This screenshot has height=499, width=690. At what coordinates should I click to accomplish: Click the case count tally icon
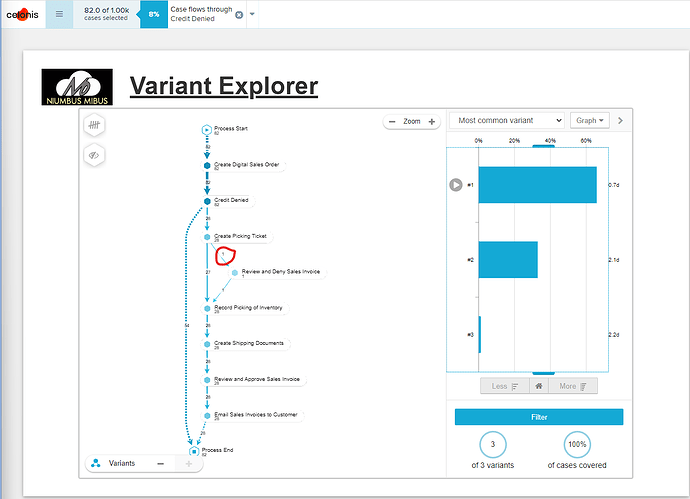click(x=92, y=127)
